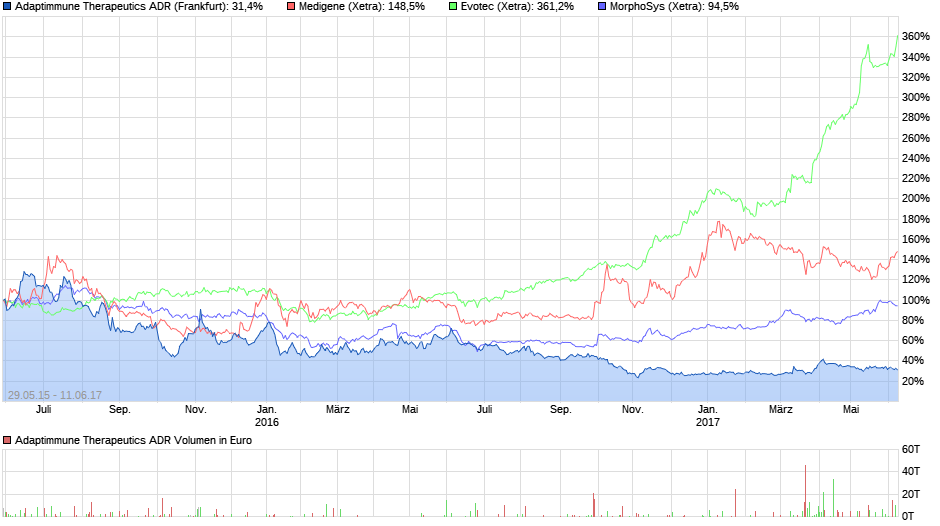940x526 pixels.
Task: Click the red Medigene legend swatch
Action: [x=291, y=7]
